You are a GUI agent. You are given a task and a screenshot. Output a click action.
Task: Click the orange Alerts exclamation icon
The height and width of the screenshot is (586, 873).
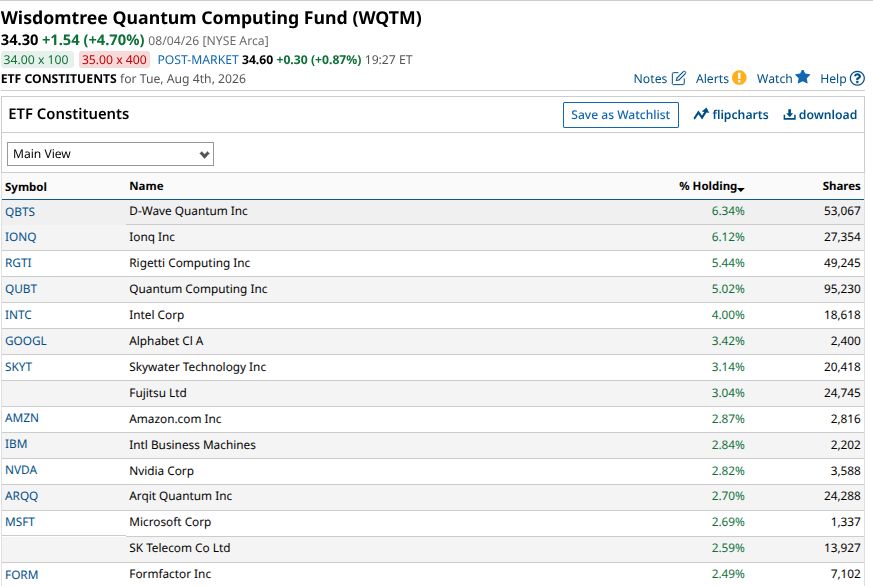pyautogui.click(x=739, y=77)
